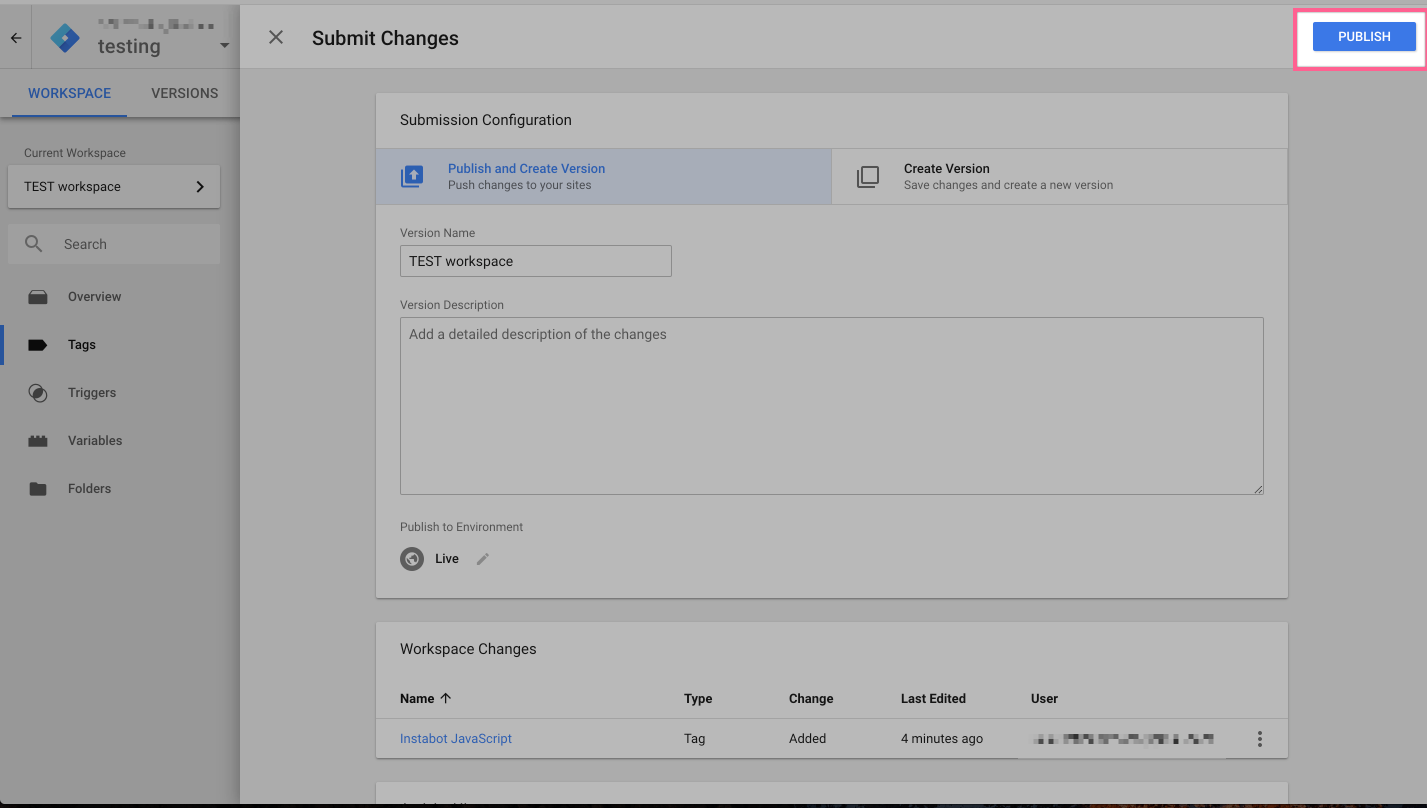Sort by the Name column header
Image resolution: width=1427 pixels, height=808 pixels.
[x=417, y=699]
